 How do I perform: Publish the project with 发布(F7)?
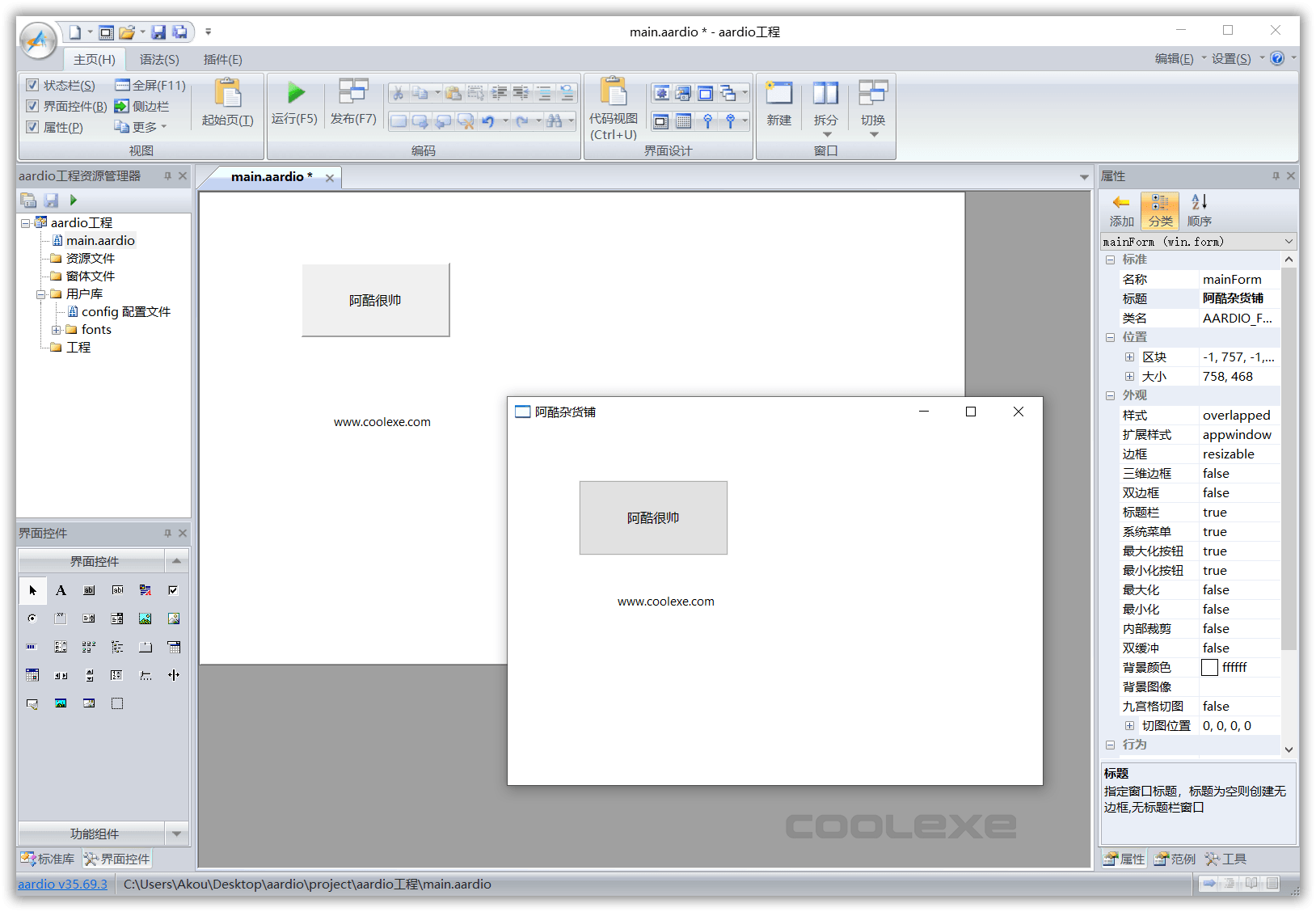pos(353,105)
